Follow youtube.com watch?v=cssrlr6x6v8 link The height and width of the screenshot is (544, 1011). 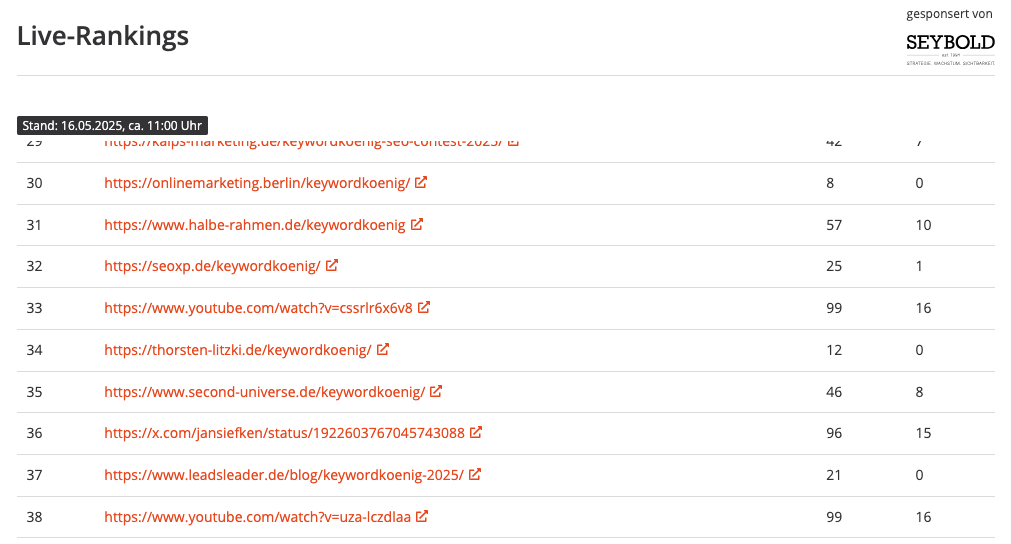(x=258, y=308)
